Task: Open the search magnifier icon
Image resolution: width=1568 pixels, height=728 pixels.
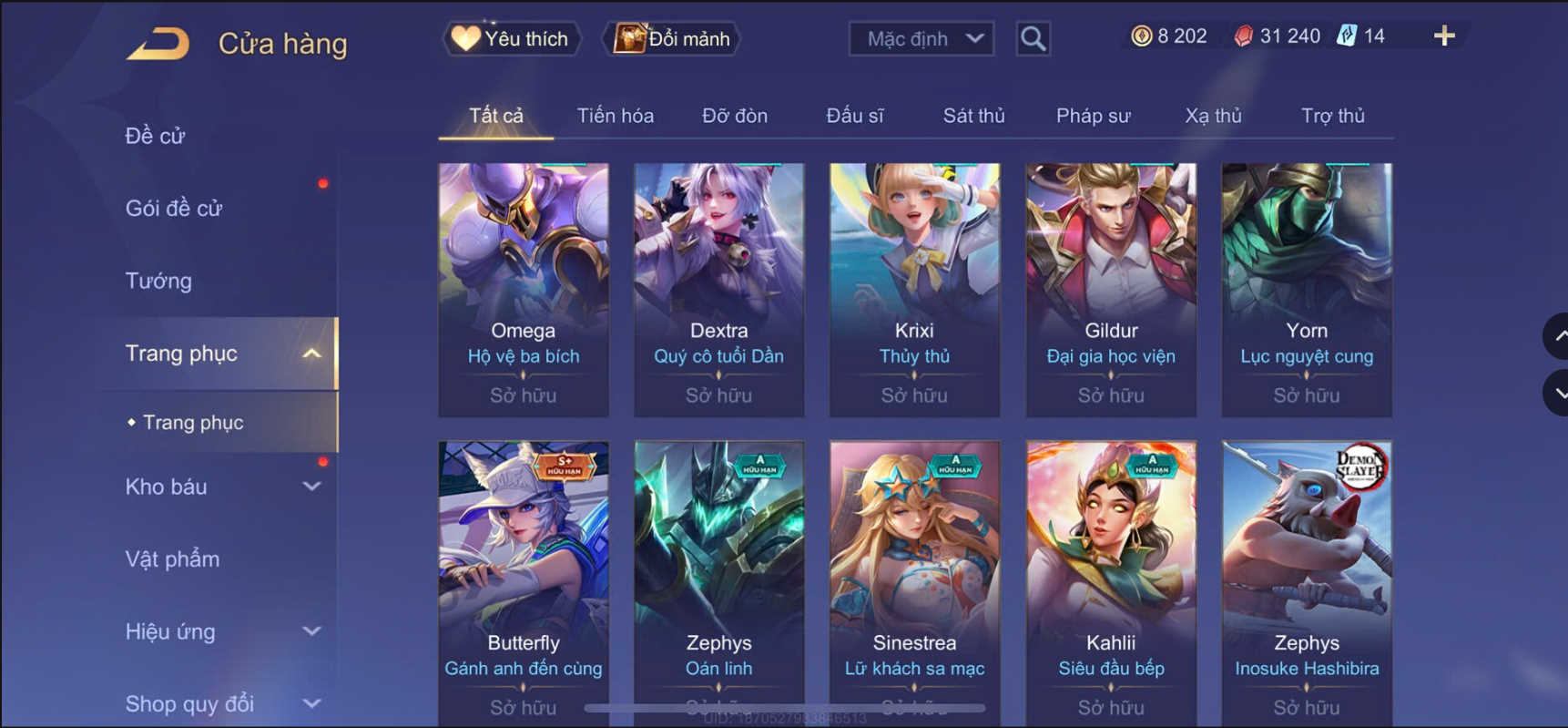Action: 1033,39
